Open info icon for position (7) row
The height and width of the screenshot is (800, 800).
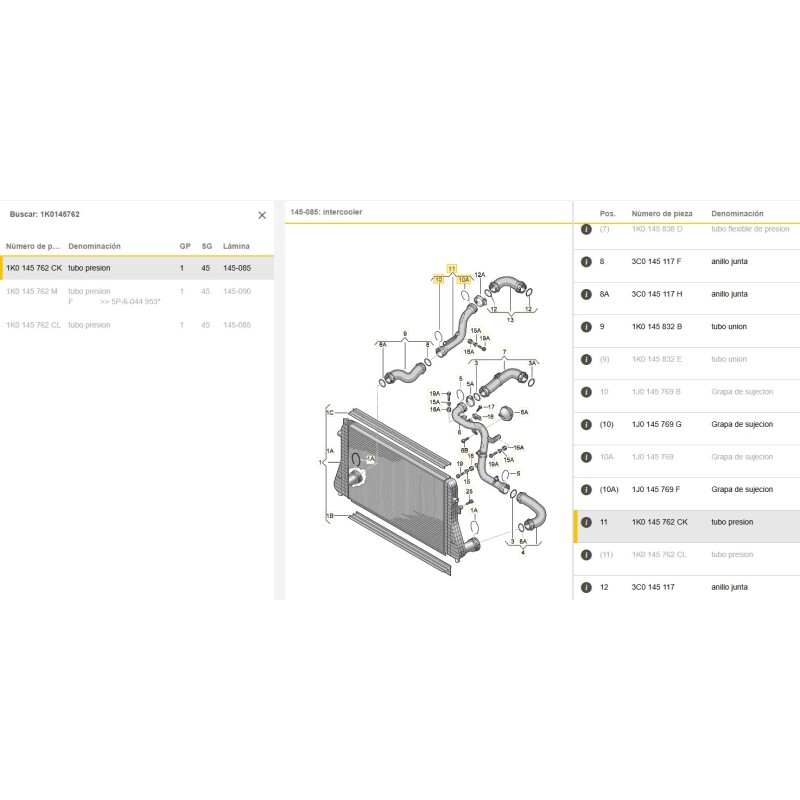[586, 229]
